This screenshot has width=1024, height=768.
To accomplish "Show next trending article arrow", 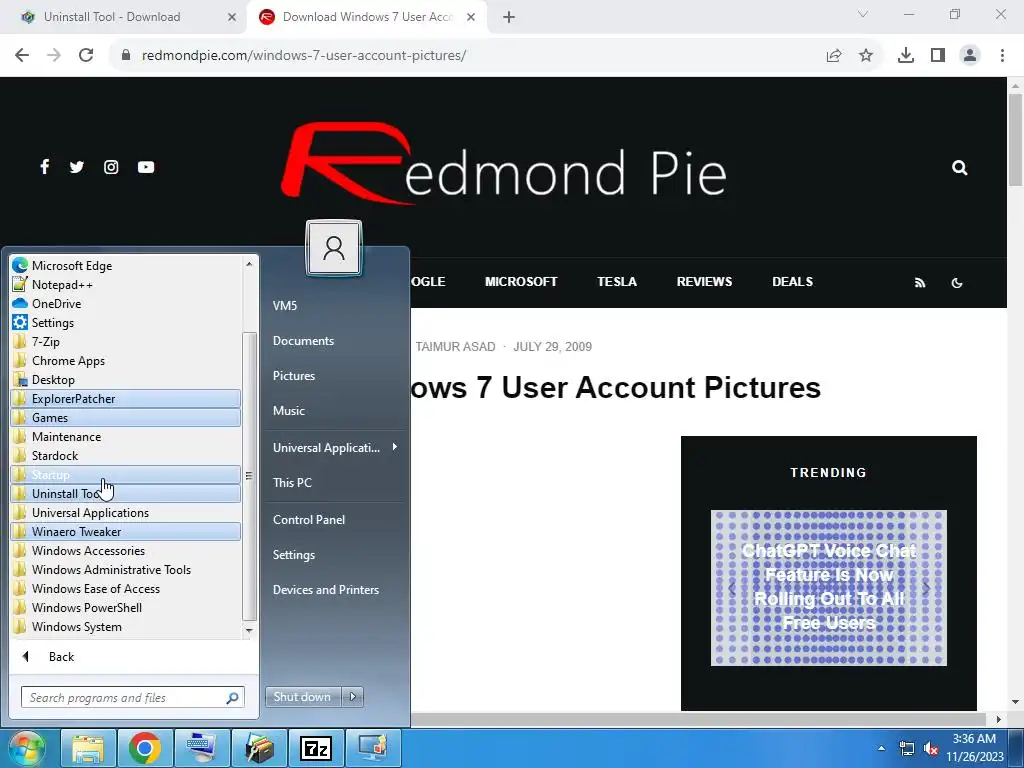I will pyautogui.click(x=926, y=588).
